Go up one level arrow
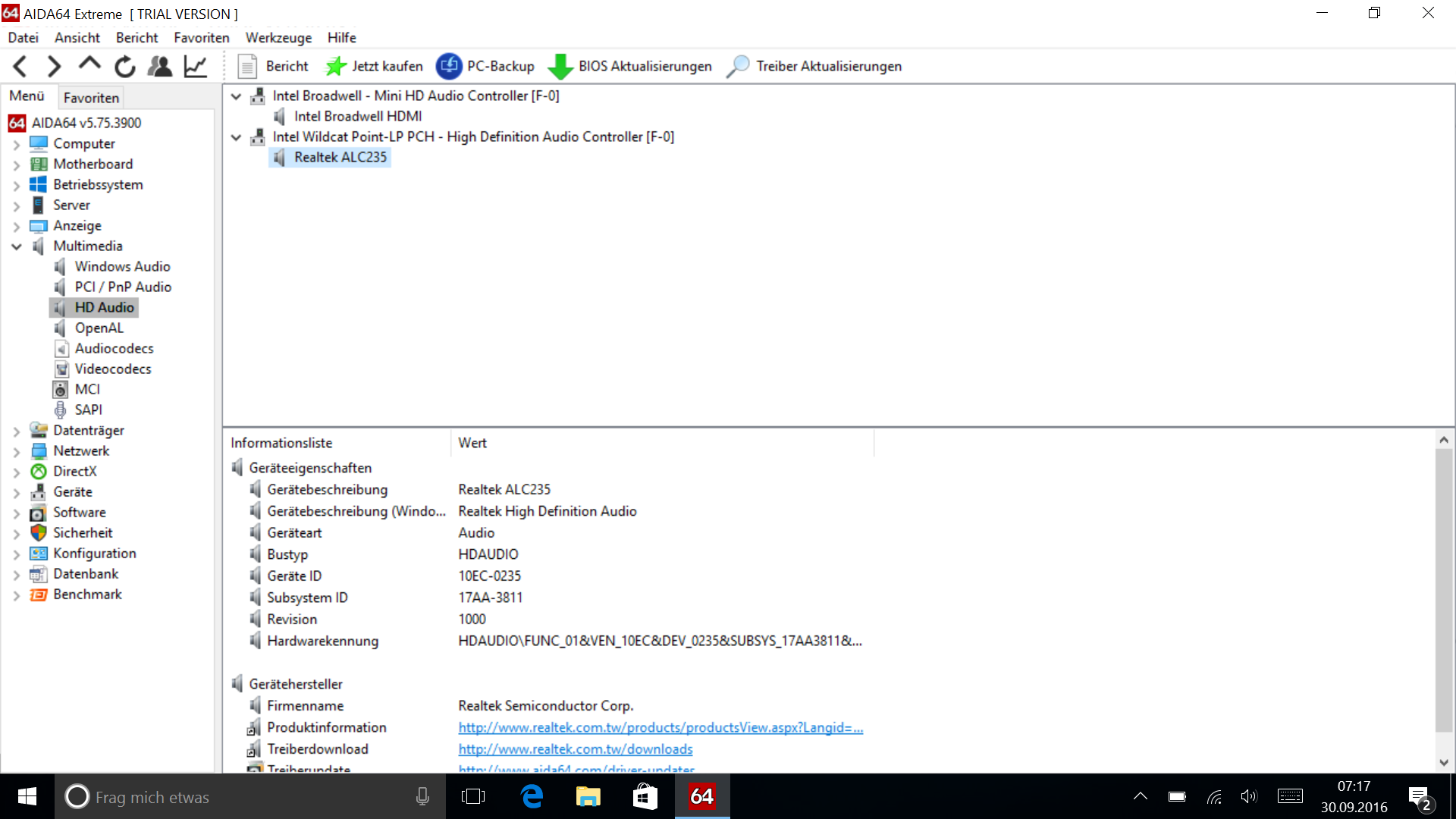Viewport: 1456px width, 819px height. point(89,65)
